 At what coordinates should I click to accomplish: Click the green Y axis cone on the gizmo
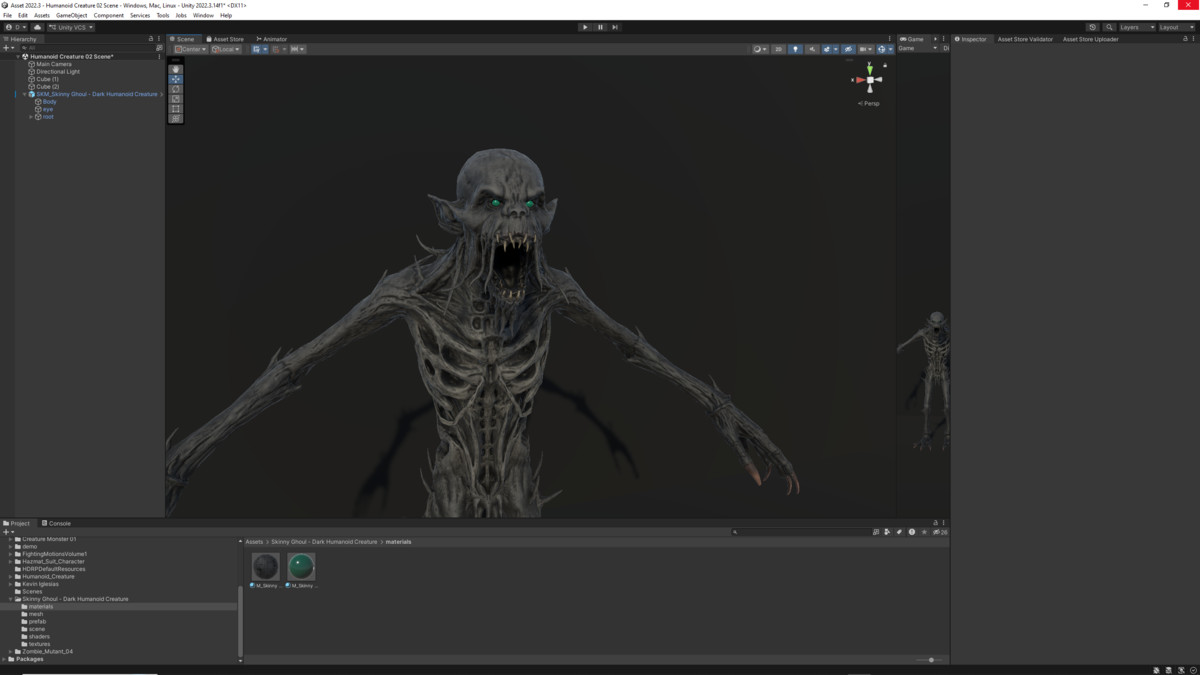pos(870,69)
